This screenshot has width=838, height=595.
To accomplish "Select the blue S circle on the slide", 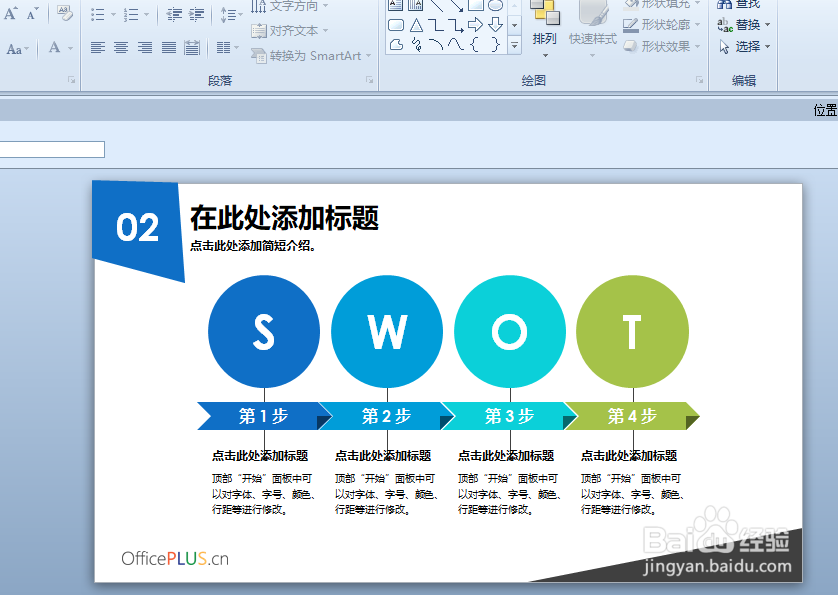I will coord(263,331).
